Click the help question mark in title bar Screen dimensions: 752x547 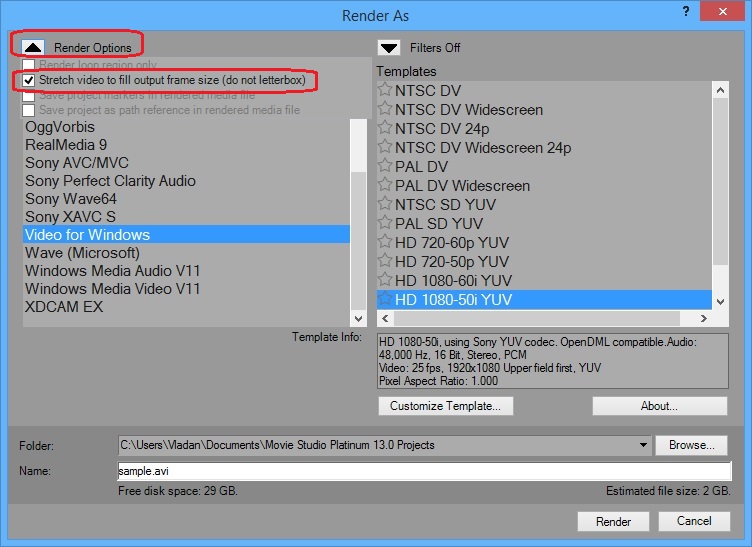click(x=685, y=12)
